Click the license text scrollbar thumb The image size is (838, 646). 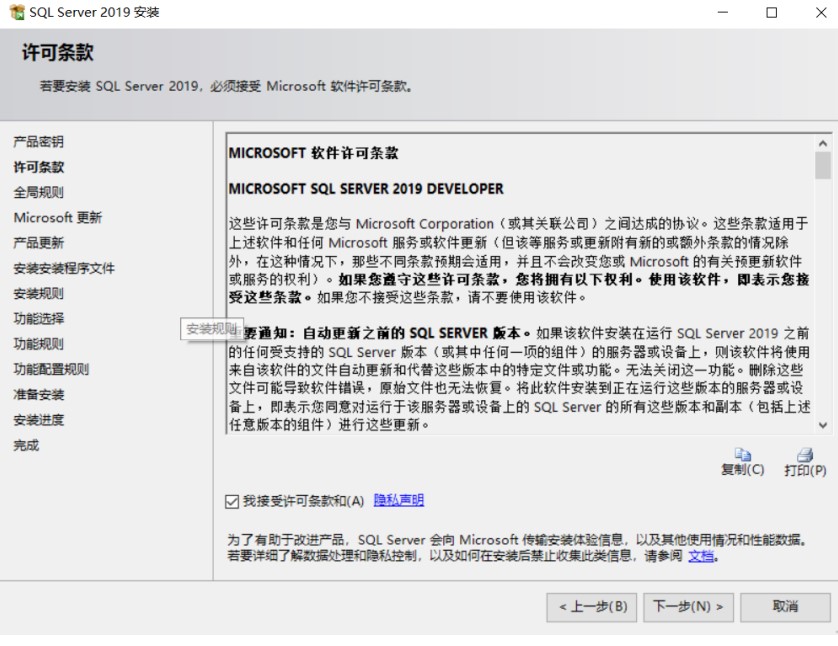point(823,165)
